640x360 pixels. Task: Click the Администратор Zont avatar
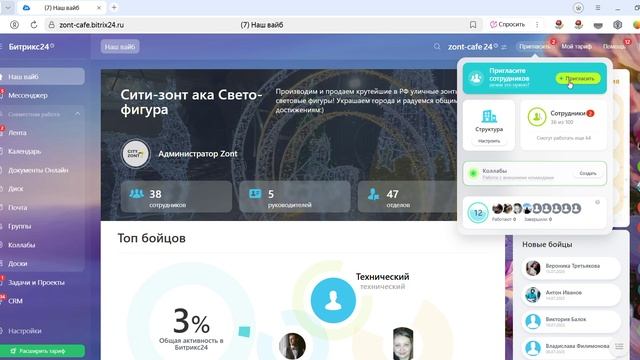point(136,154)
